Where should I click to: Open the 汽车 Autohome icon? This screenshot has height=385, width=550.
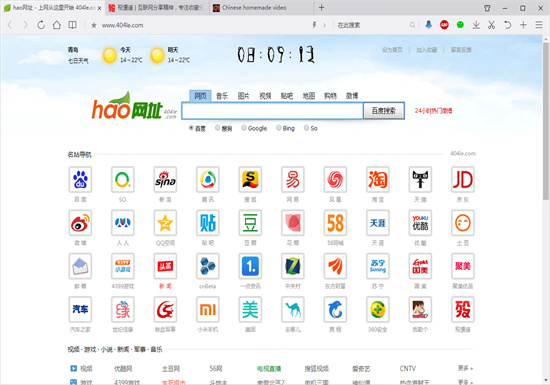coord(80,309)
